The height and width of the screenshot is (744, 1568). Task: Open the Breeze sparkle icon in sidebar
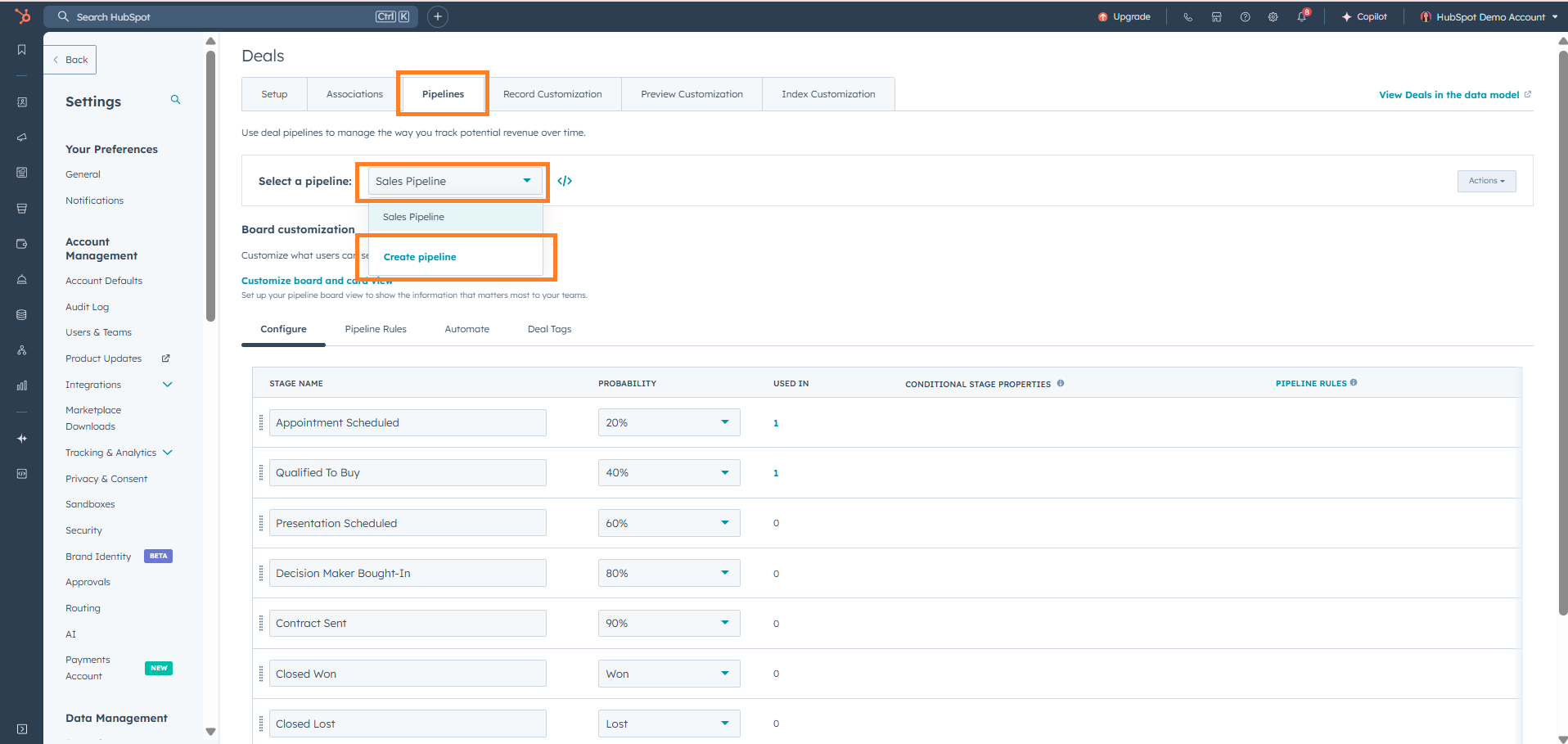tap(22, 439)
